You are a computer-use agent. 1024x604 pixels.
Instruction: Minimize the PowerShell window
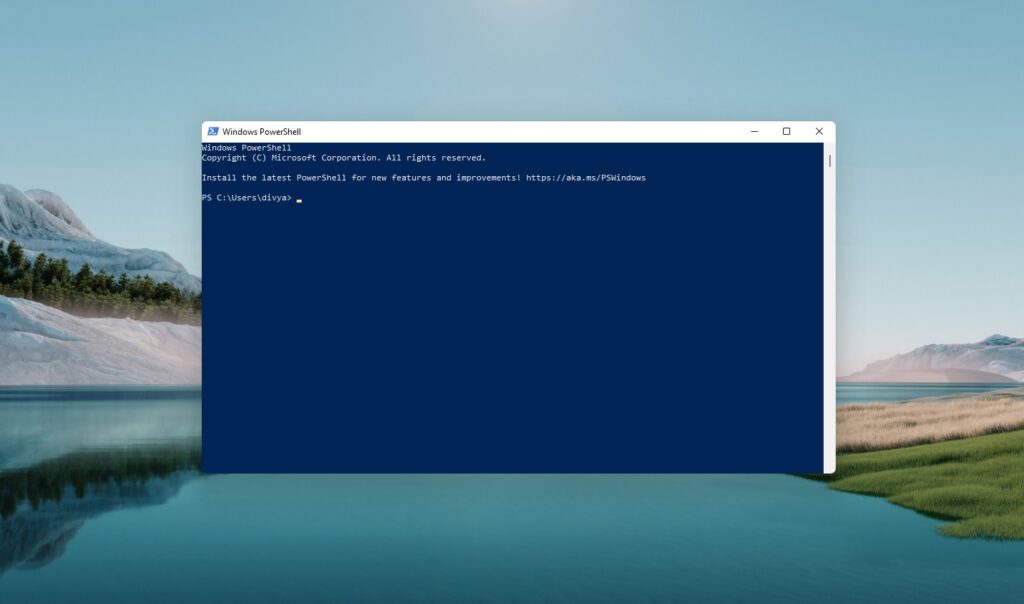tap(752, 131)
